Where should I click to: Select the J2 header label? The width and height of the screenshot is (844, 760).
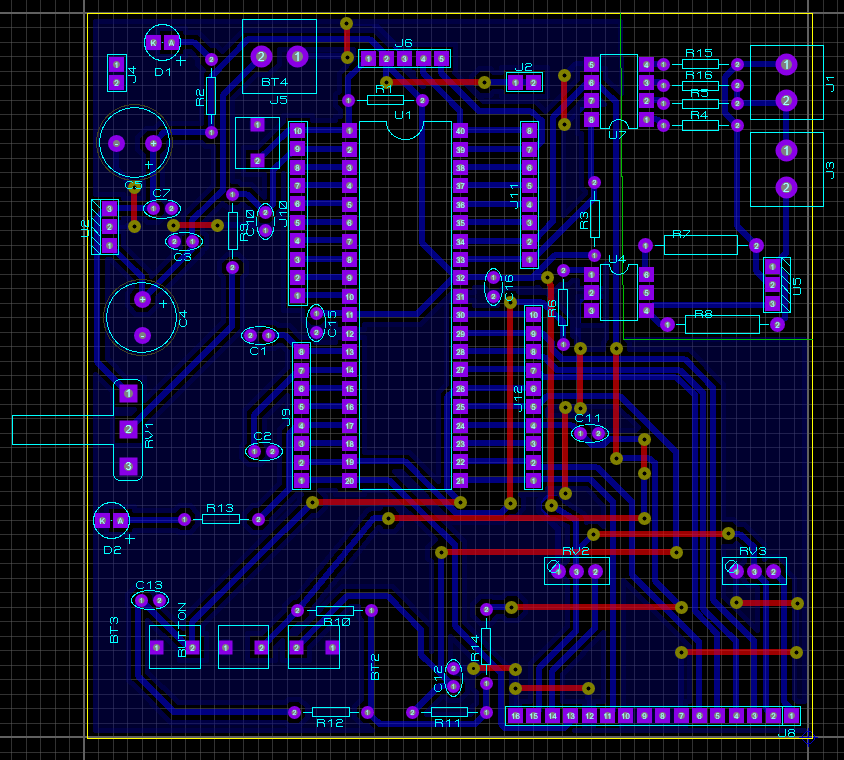coord(524,67)
